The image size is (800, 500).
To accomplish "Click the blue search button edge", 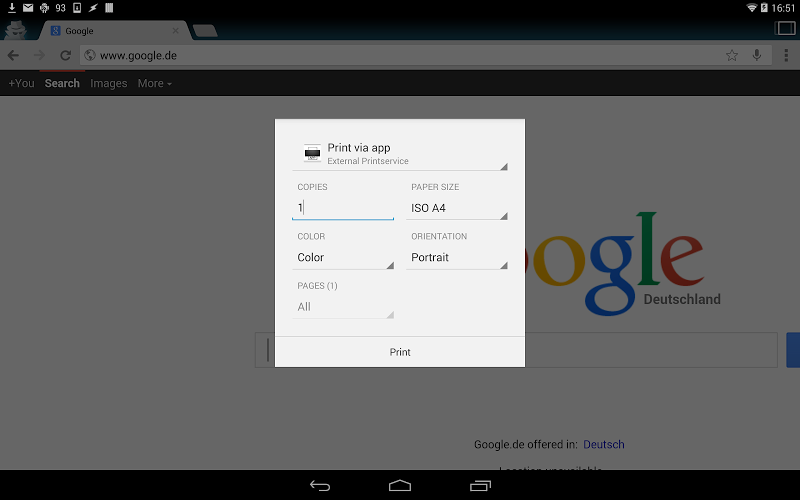I will point(793,350).
